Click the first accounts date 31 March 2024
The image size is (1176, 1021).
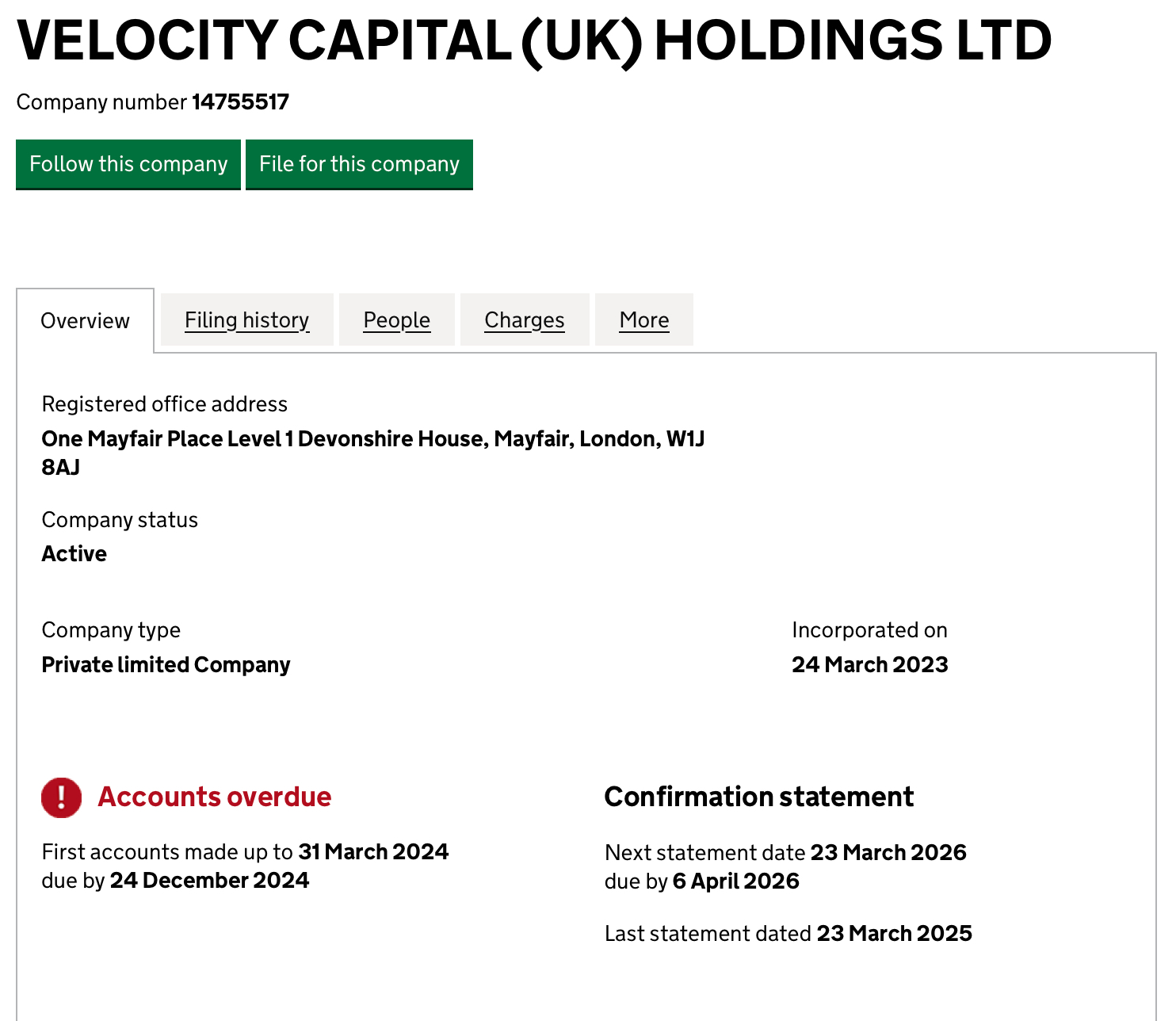point(373,852)
